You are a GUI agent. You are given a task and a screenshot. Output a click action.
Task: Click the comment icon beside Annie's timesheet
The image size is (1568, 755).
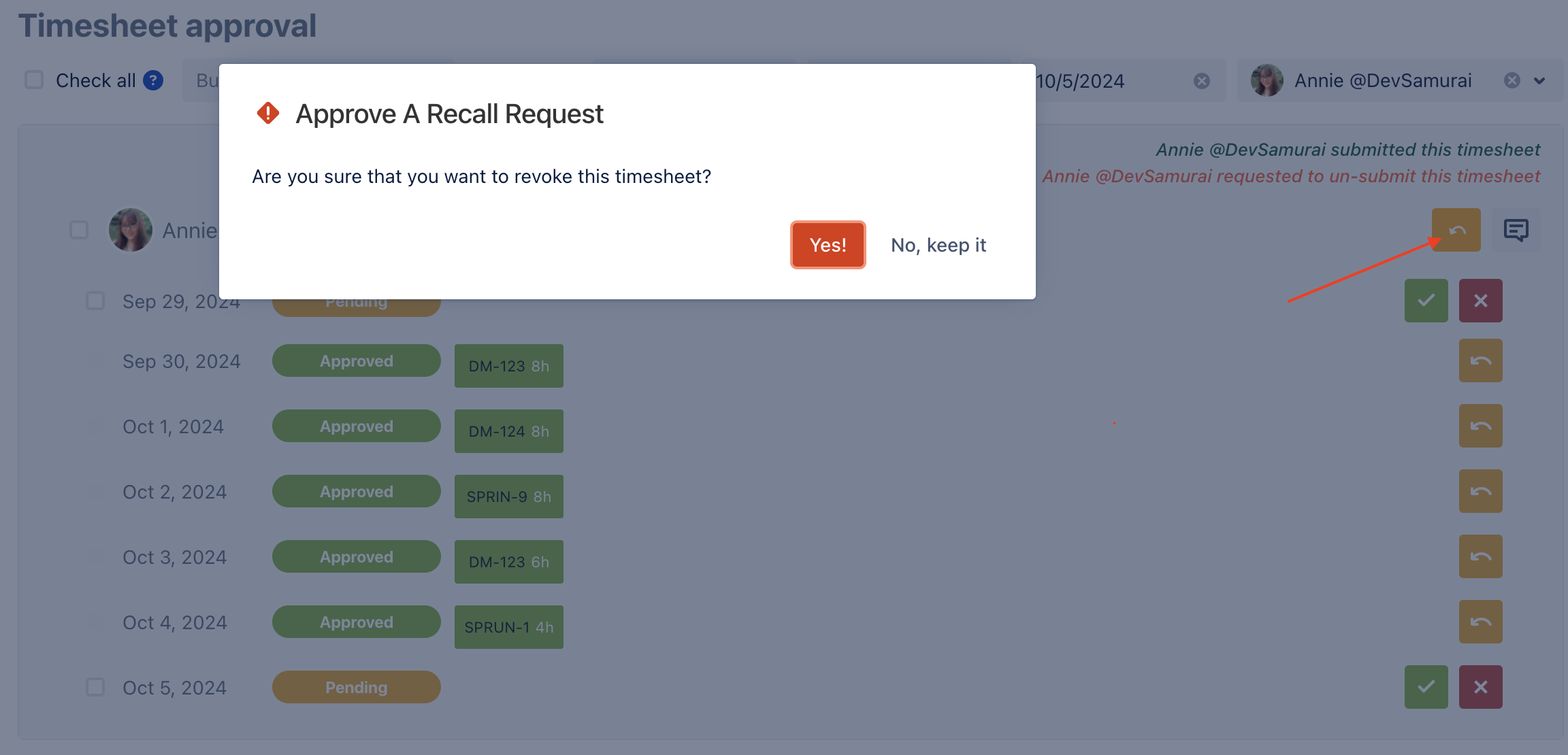click(1516, 230)
